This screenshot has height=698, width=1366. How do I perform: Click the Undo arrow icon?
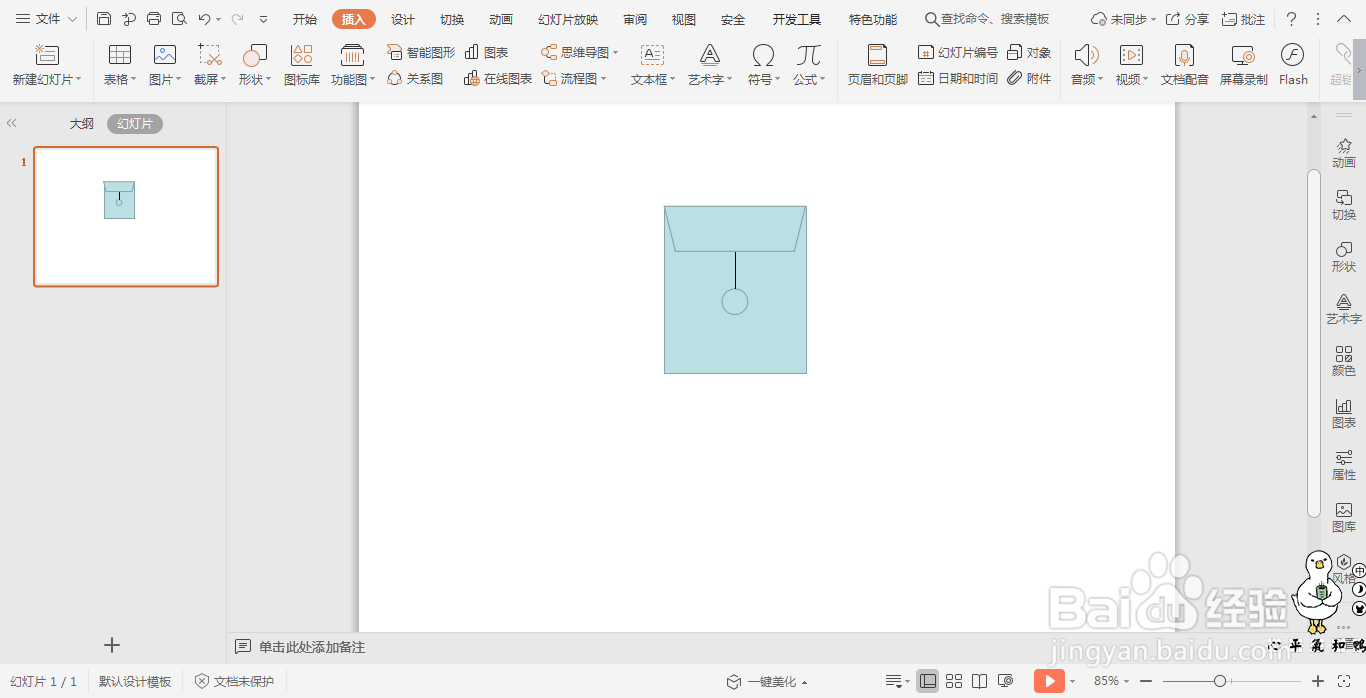(204, 19)
